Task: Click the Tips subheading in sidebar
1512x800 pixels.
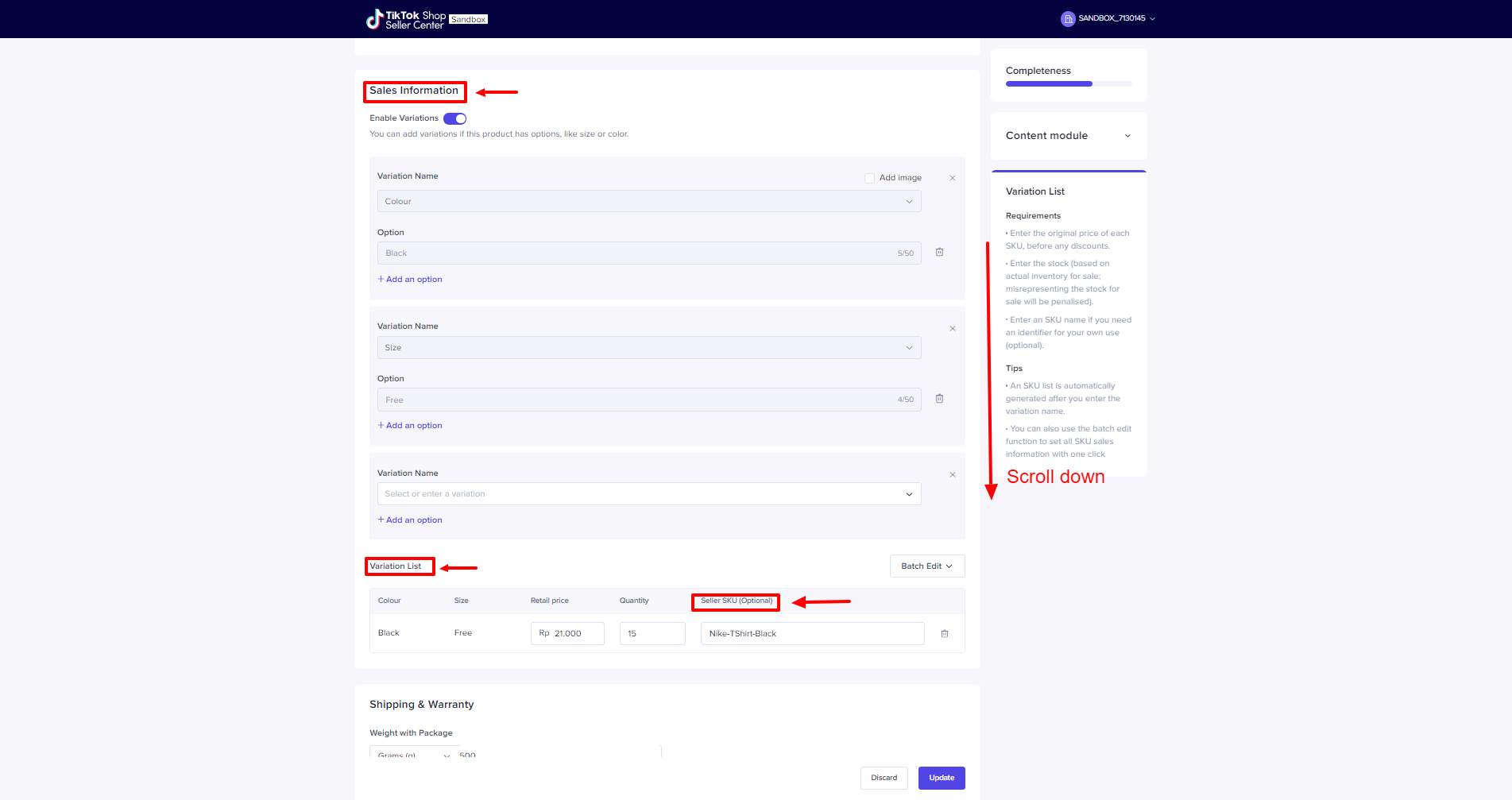Action: click(x=1014, y=369)
